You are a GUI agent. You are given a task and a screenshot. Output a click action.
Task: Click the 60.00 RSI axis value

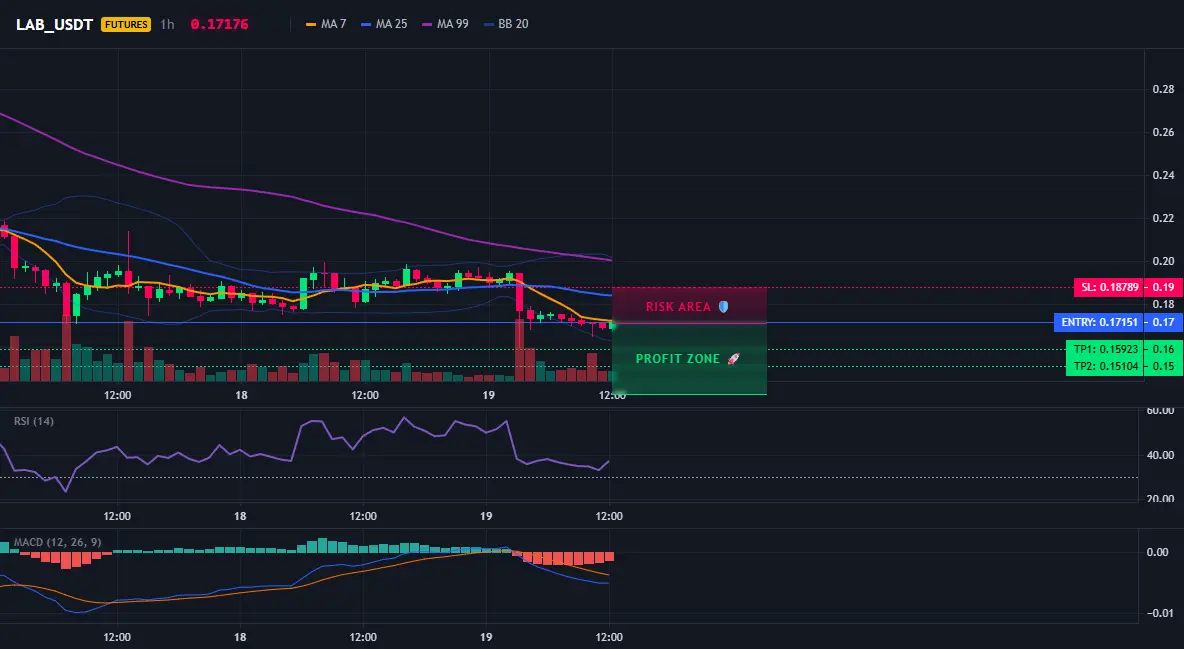1161,411
